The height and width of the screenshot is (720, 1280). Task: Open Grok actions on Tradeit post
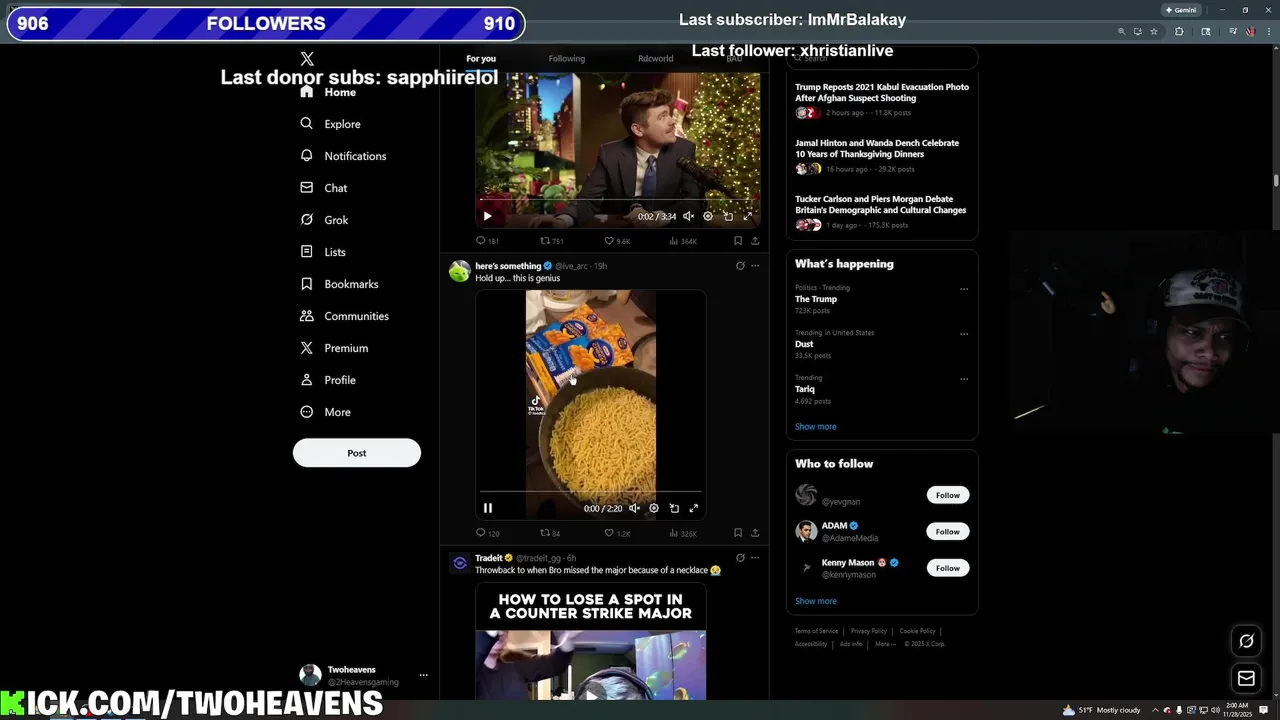(x=740, y=558)
